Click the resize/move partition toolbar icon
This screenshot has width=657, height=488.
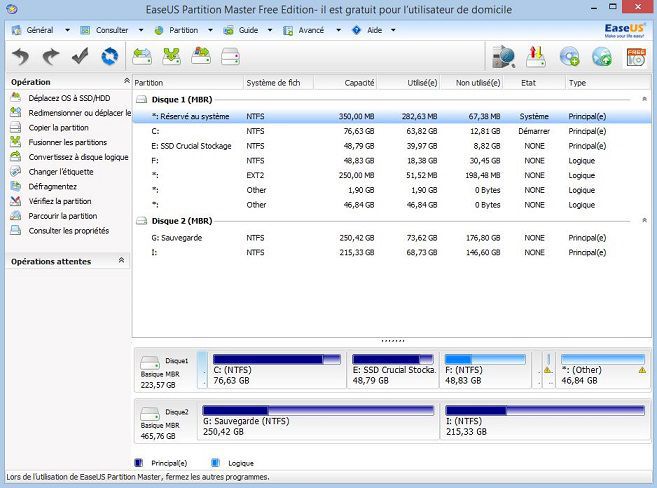point(142,56)
